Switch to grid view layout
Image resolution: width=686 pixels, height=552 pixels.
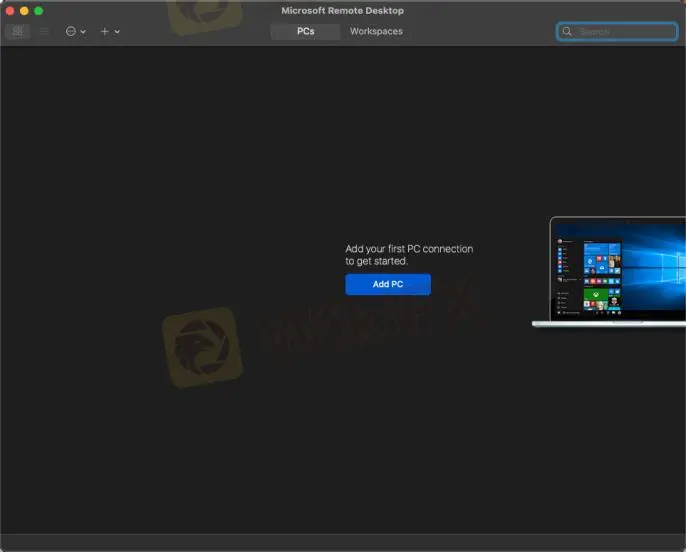point(17,32)
